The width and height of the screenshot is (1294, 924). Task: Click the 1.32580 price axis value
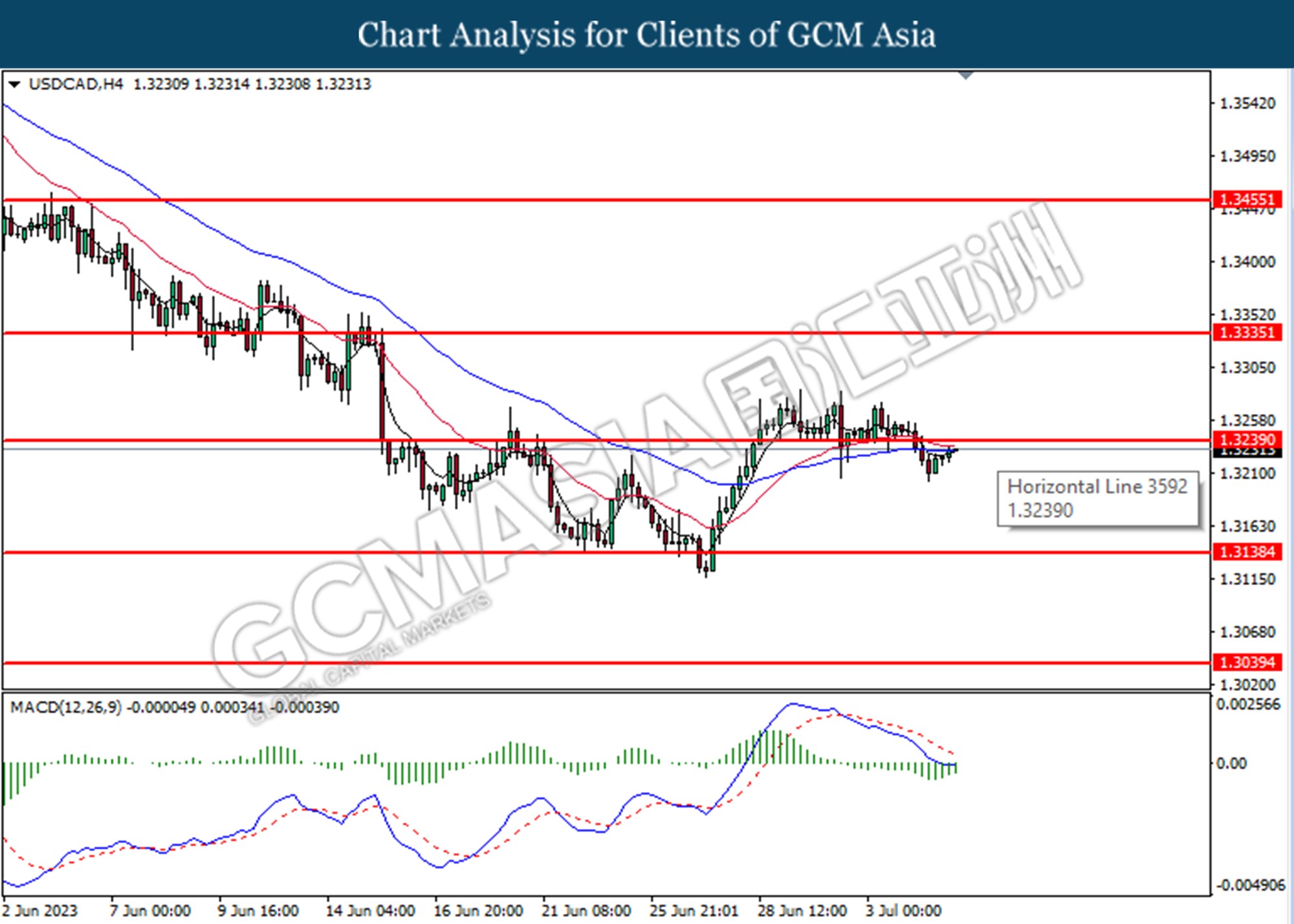pyautogui.click(x=1247, y=421)
